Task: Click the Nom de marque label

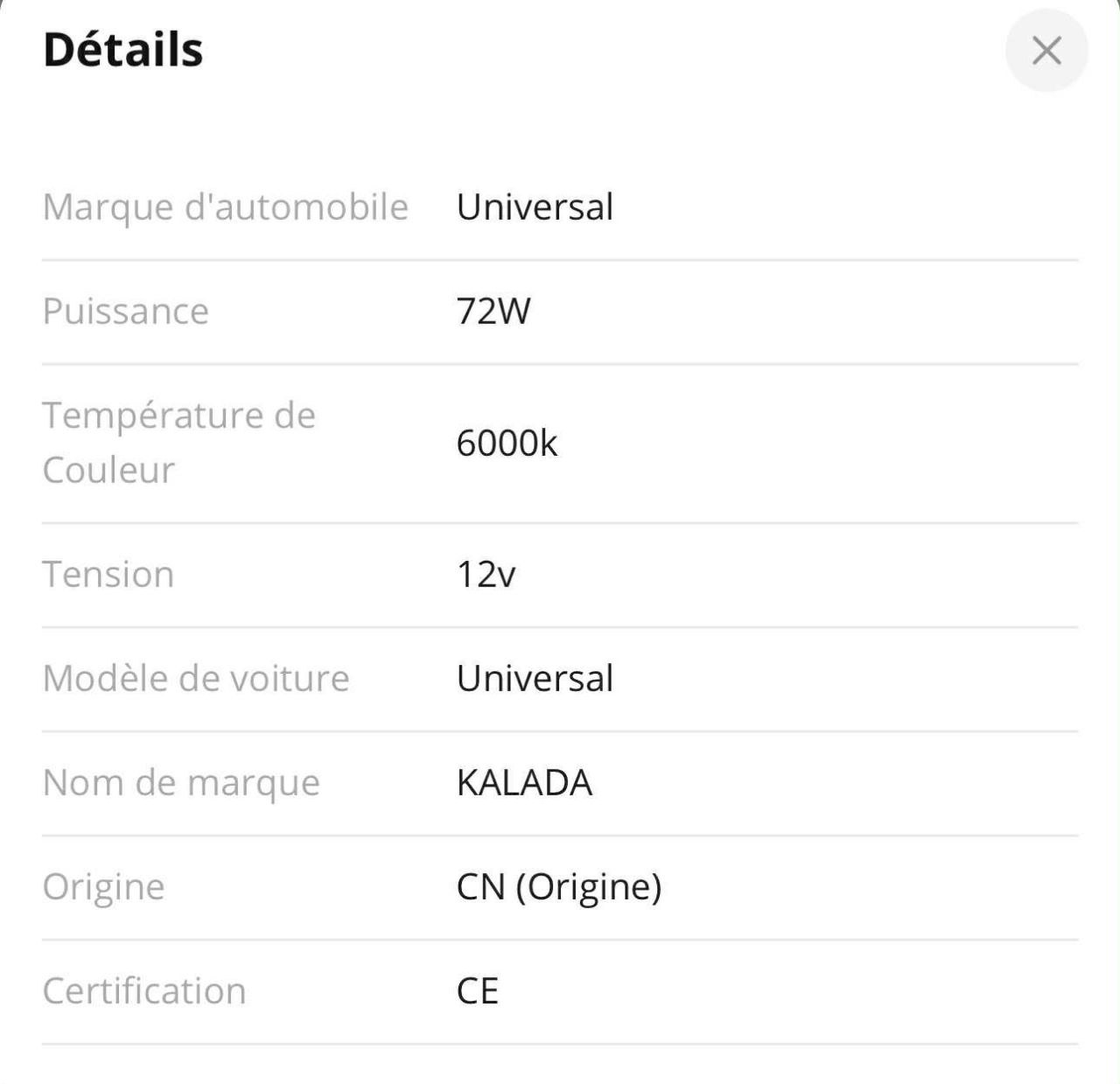Action: click(x=181, y=783)
